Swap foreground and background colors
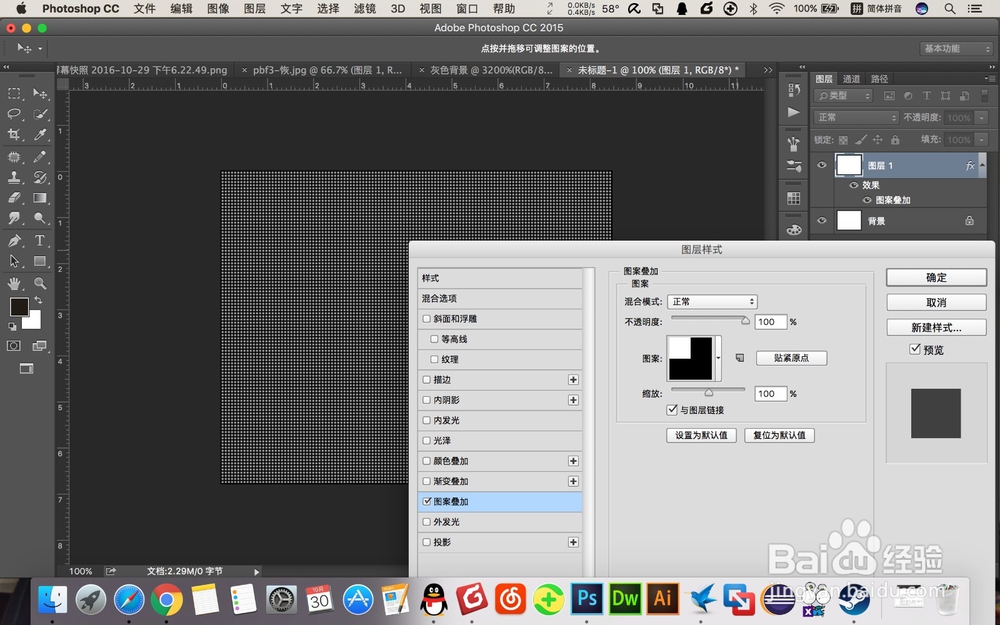This screenshot has width=1000, height=625. click(x=38, y=300)
